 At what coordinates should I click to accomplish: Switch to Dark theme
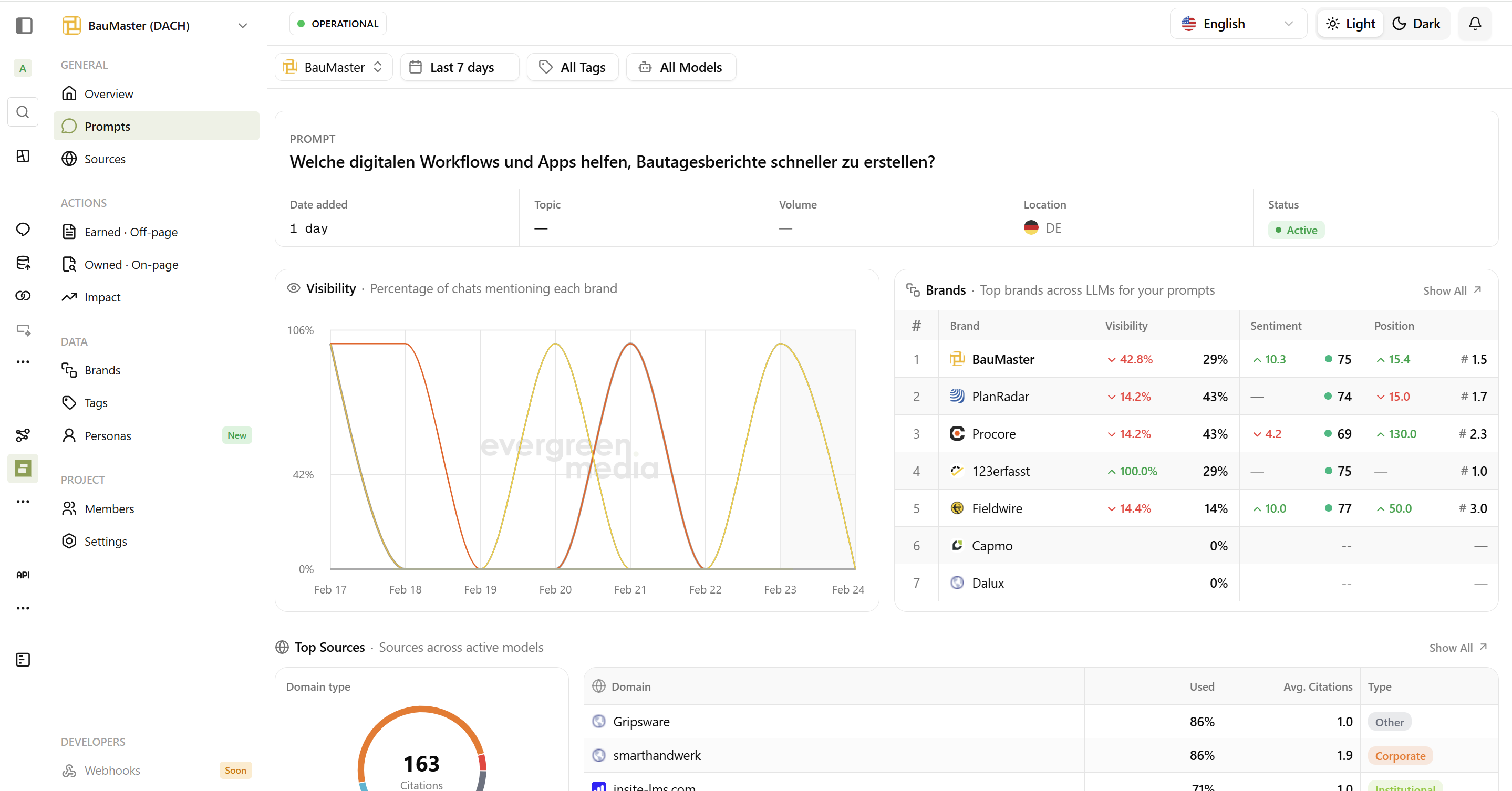point(1416,24)
